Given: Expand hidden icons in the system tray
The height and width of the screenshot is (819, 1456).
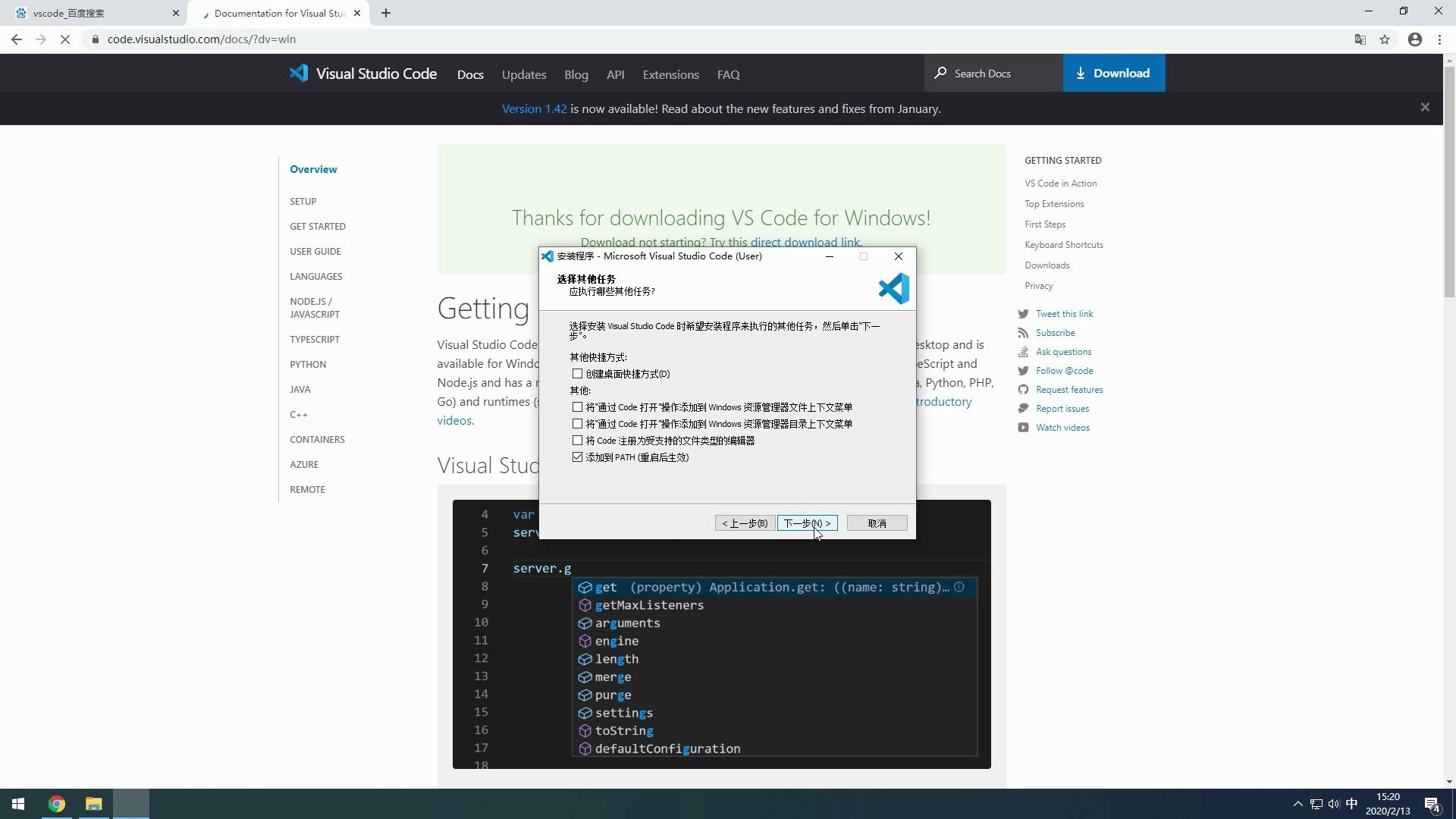Looking at the screenshot, I should point(1298,804).
